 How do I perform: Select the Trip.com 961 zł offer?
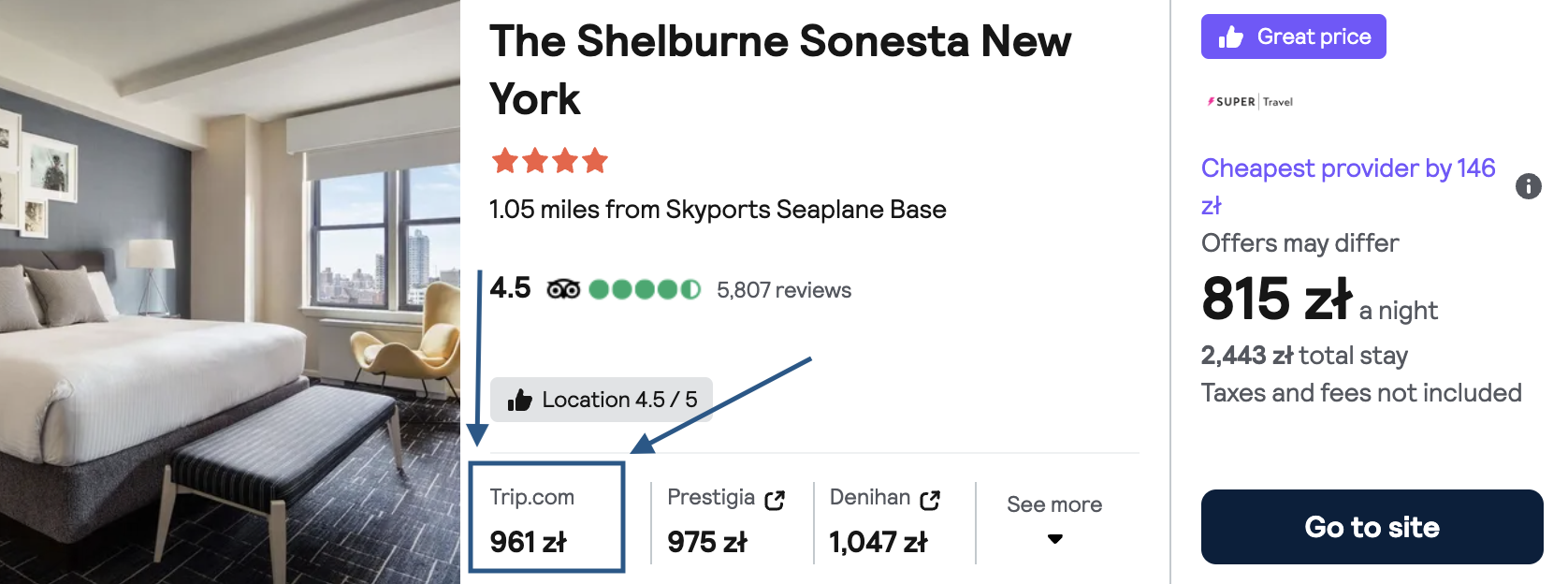[547, 518]
